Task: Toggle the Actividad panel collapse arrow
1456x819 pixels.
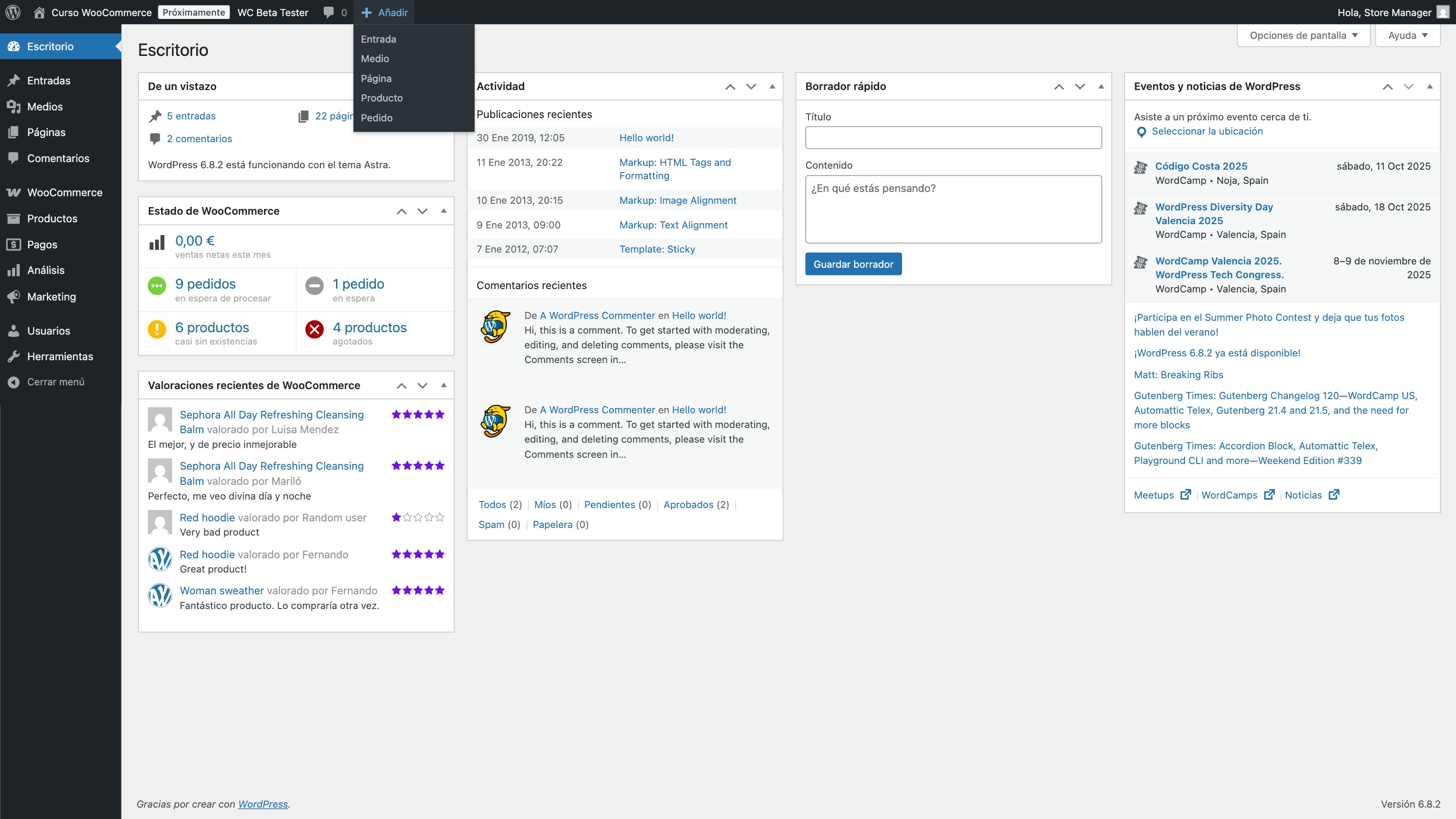Action: click(772, 86)
